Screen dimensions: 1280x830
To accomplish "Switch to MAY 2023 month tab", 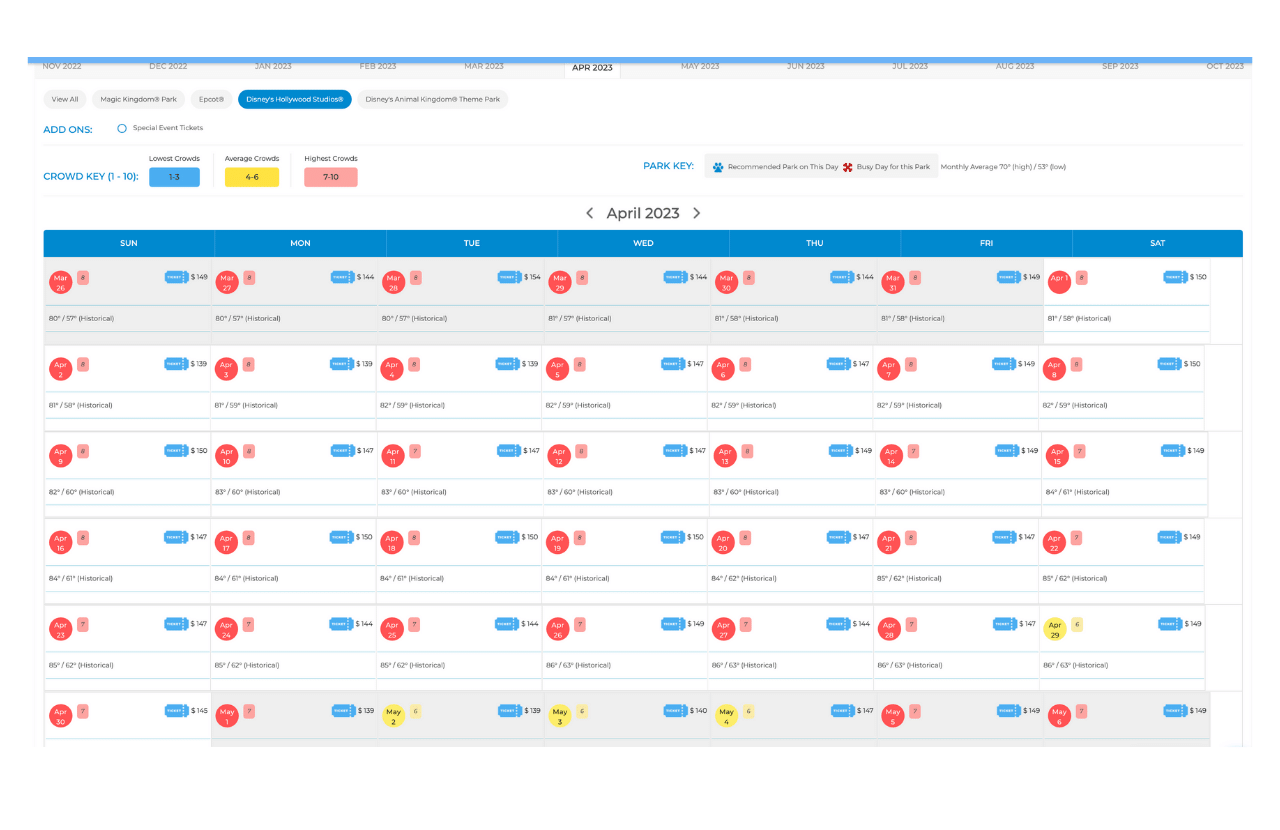I will (700, 66).
